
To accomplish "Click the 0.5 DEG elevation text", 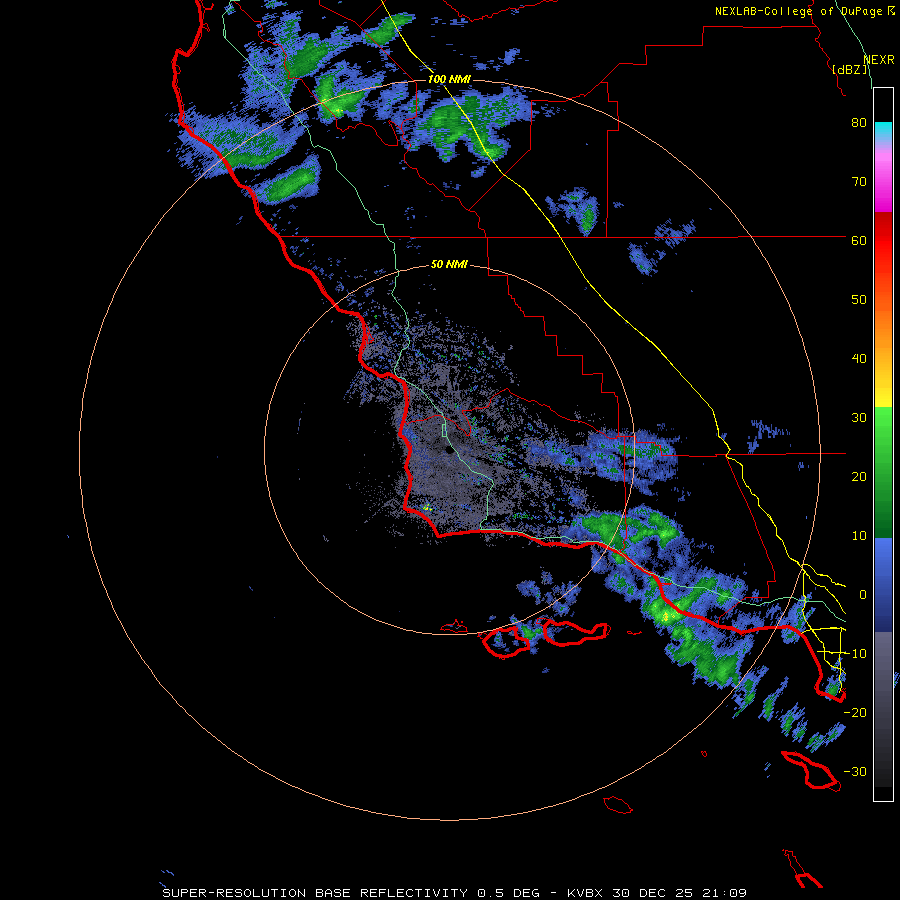I will pyautogui.click(x=509, y=893).
